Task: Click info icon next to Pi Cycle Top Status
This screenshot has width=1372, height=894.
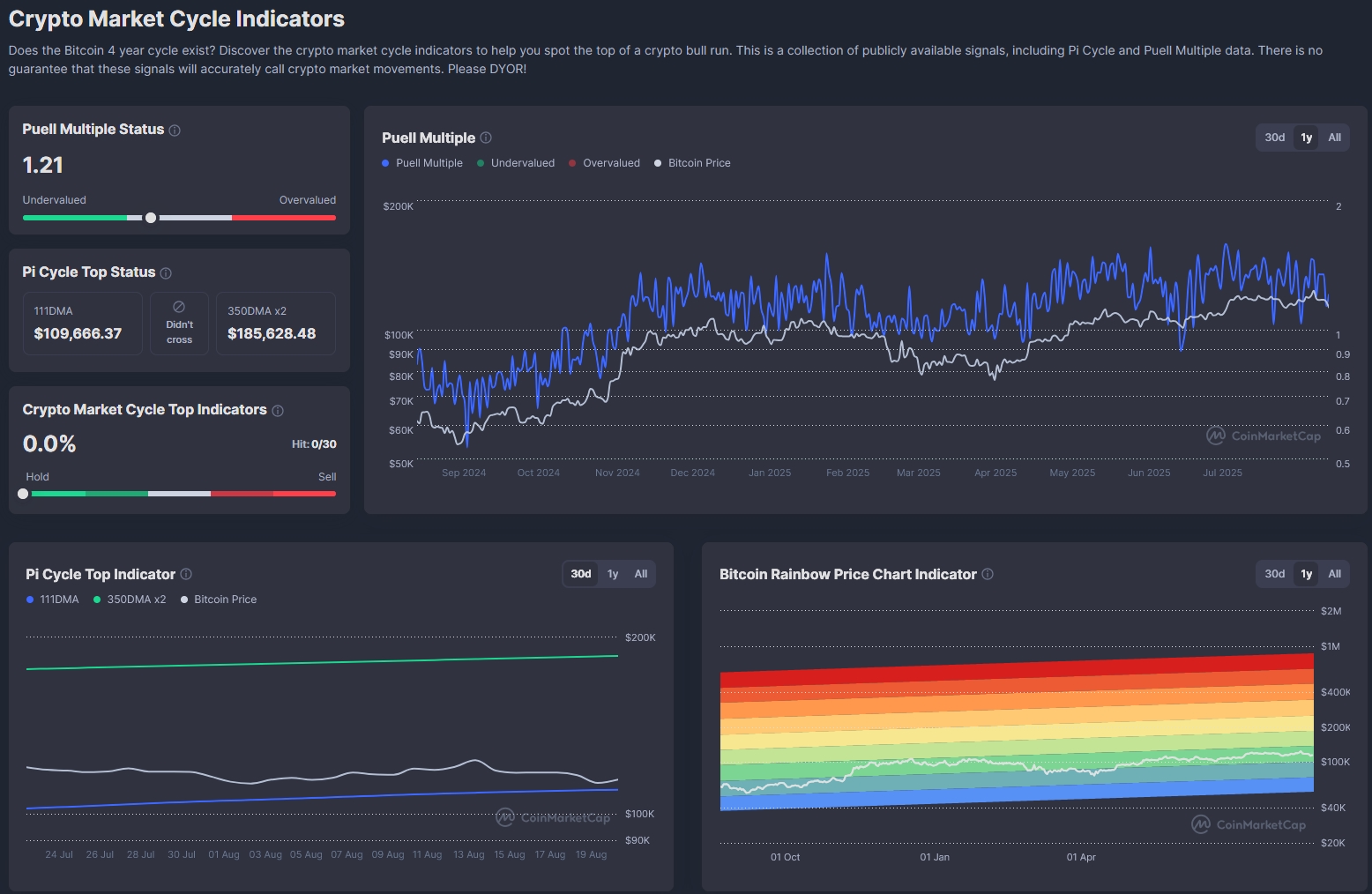Action: pyautogui.click(x=166, y=273)
